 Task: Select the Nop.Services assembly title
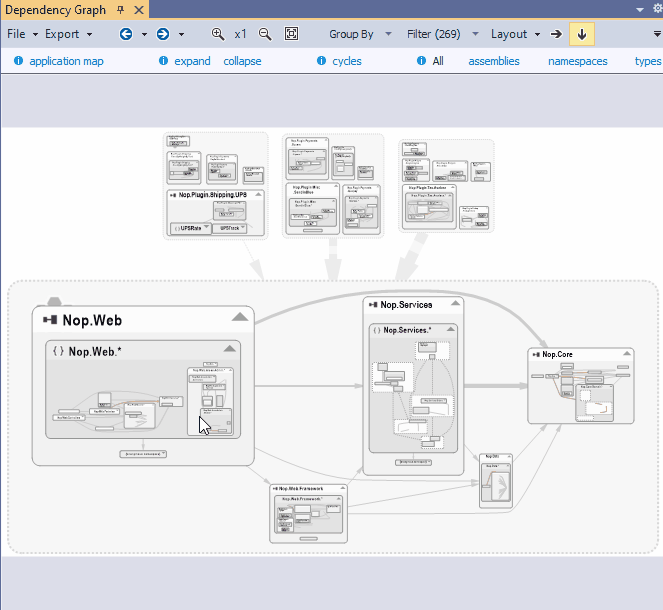point(406,305)
